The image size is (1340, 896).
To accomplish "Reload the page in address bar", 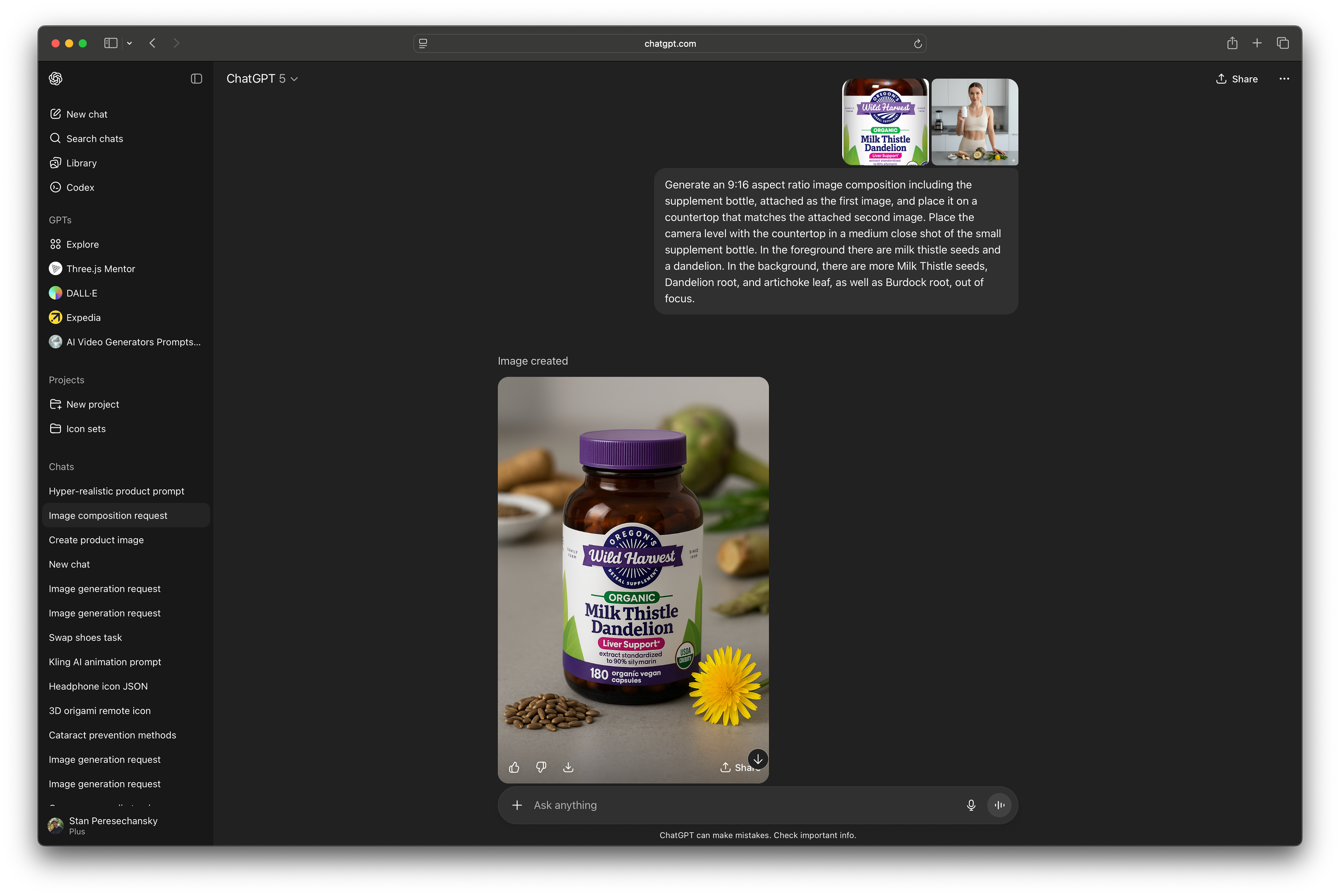I will pyautogui.click(x=918, y=43).
